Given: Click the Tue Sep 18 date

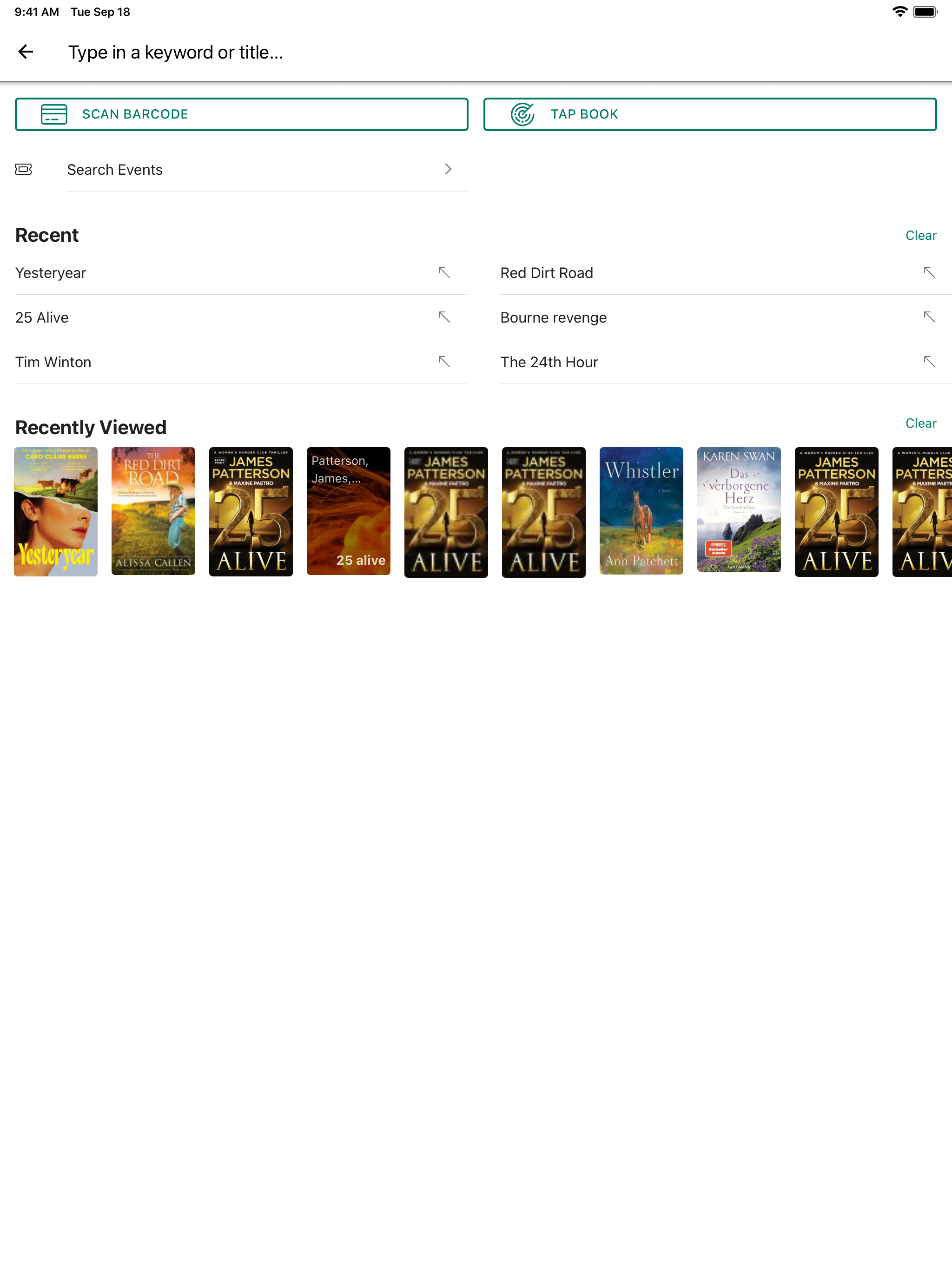Looking at the screenshot, I should point(100,12).
